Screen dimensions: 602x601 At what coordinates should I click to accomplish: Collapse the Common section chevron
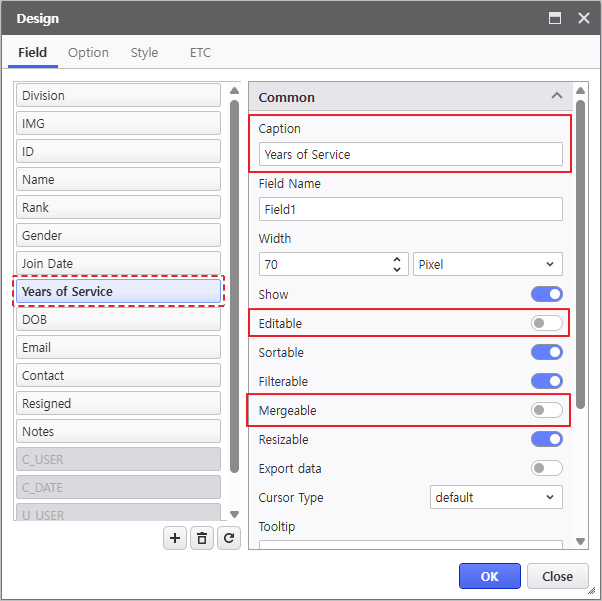click(556, 97)
